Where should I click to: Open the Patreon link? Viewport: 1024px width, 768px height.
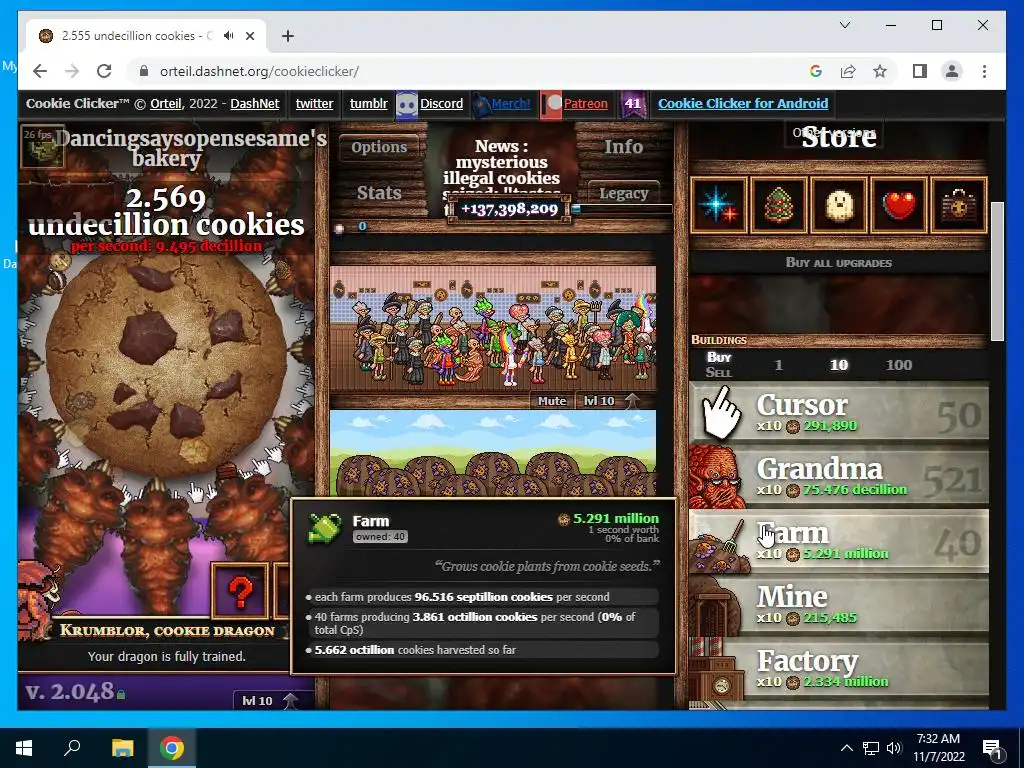coord(585,104)
